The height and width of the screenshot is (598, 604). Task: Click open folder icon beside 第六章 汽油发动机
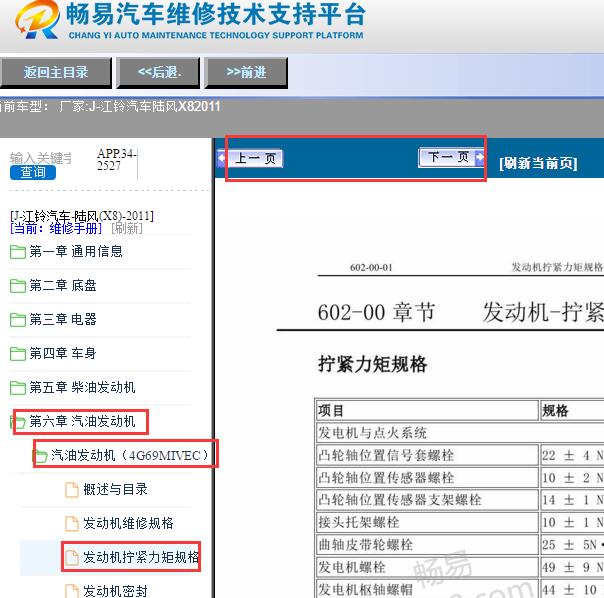pos(18,422)
